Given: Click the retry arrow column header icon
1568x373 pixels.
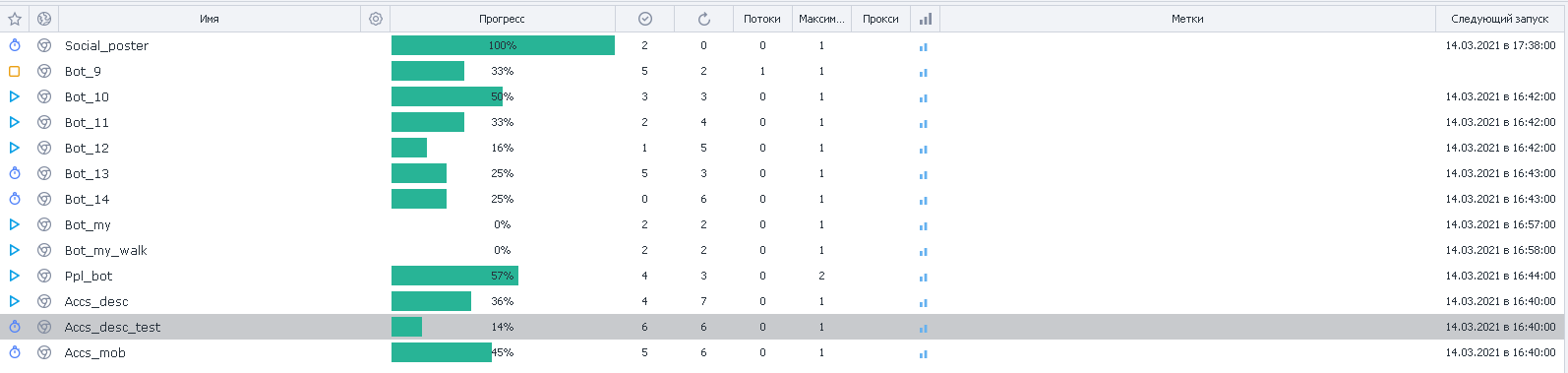Looking at the screenshot, I should 704,19.
